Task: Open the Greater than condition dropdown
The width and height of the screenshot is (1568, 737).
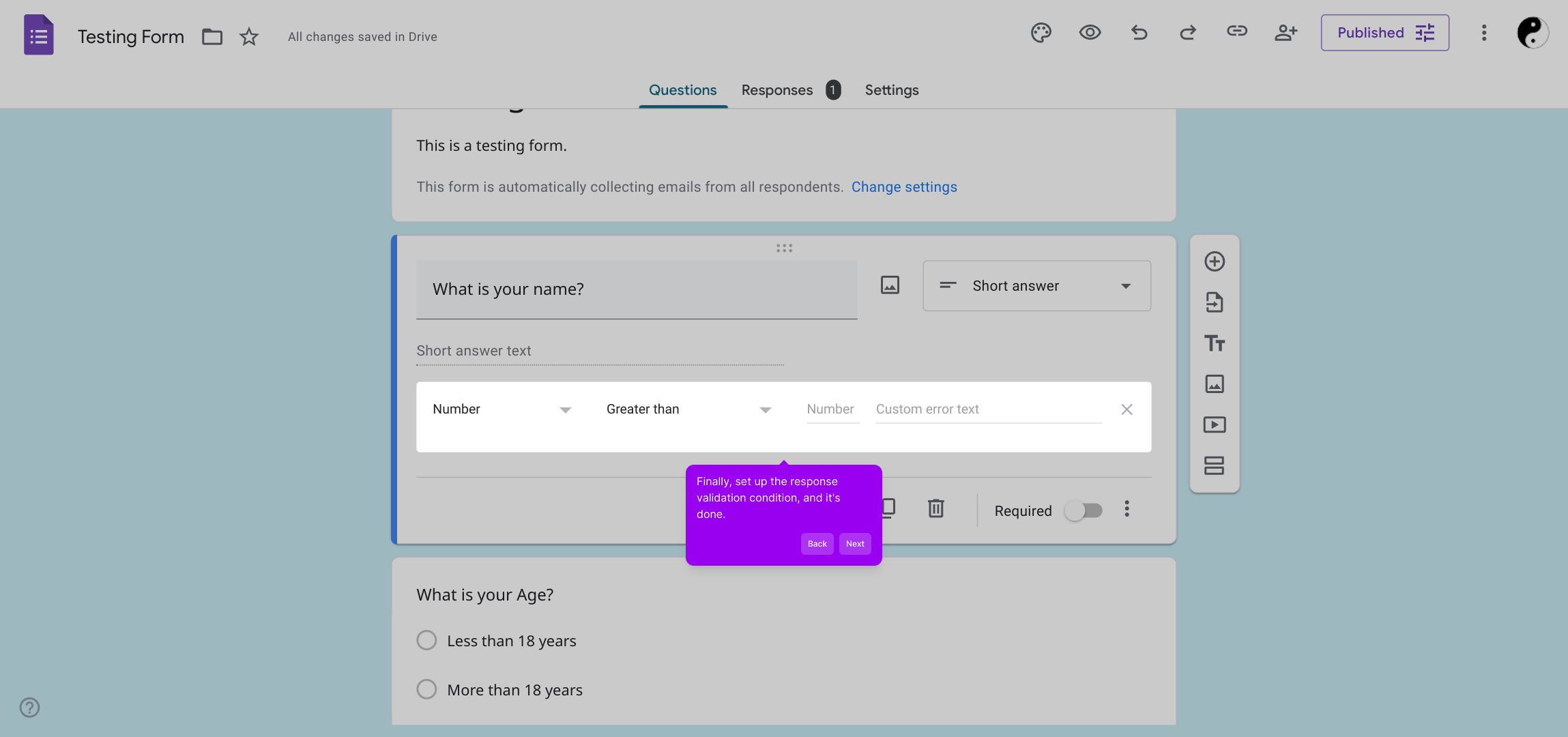Action: [688, 409]
